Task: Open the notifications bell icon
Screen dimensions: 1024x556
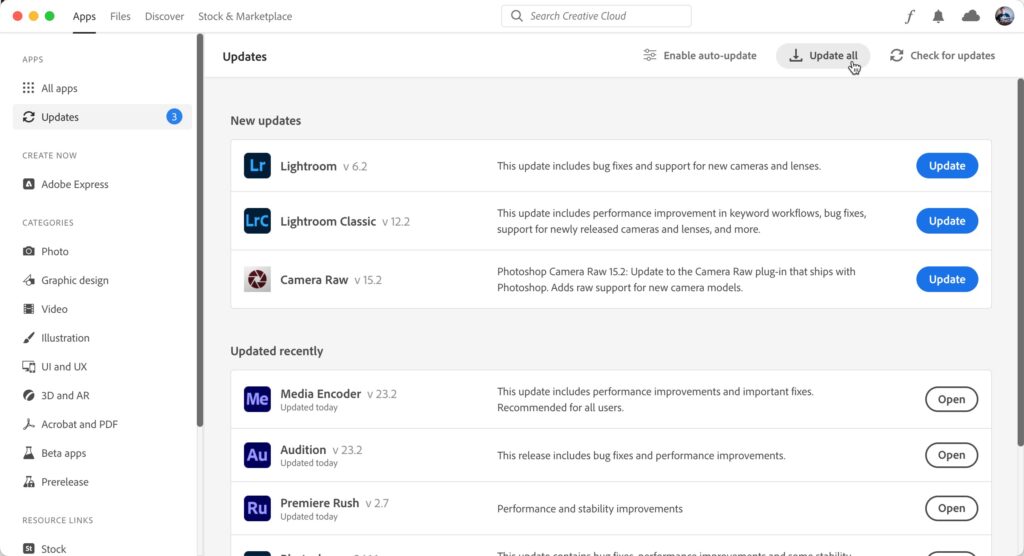Action: point(938,16)
